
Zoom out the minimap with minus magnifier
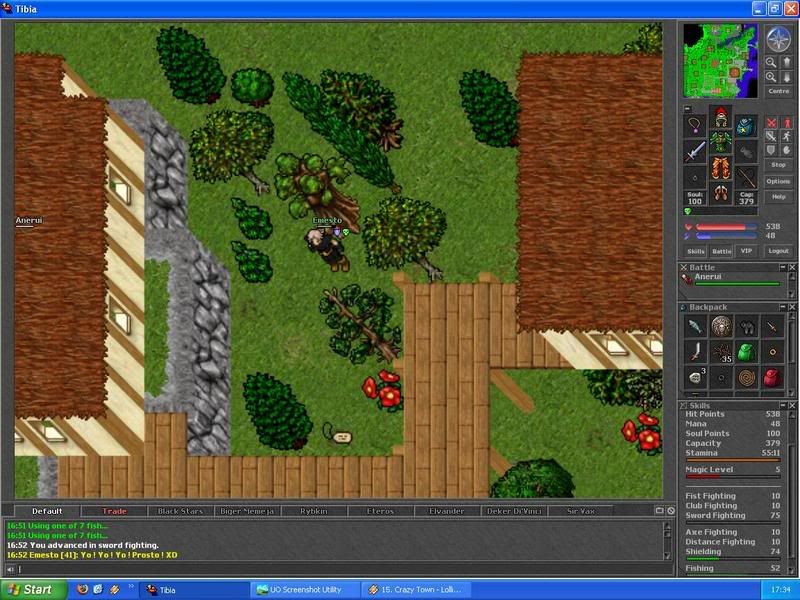[x=771, y=62]
